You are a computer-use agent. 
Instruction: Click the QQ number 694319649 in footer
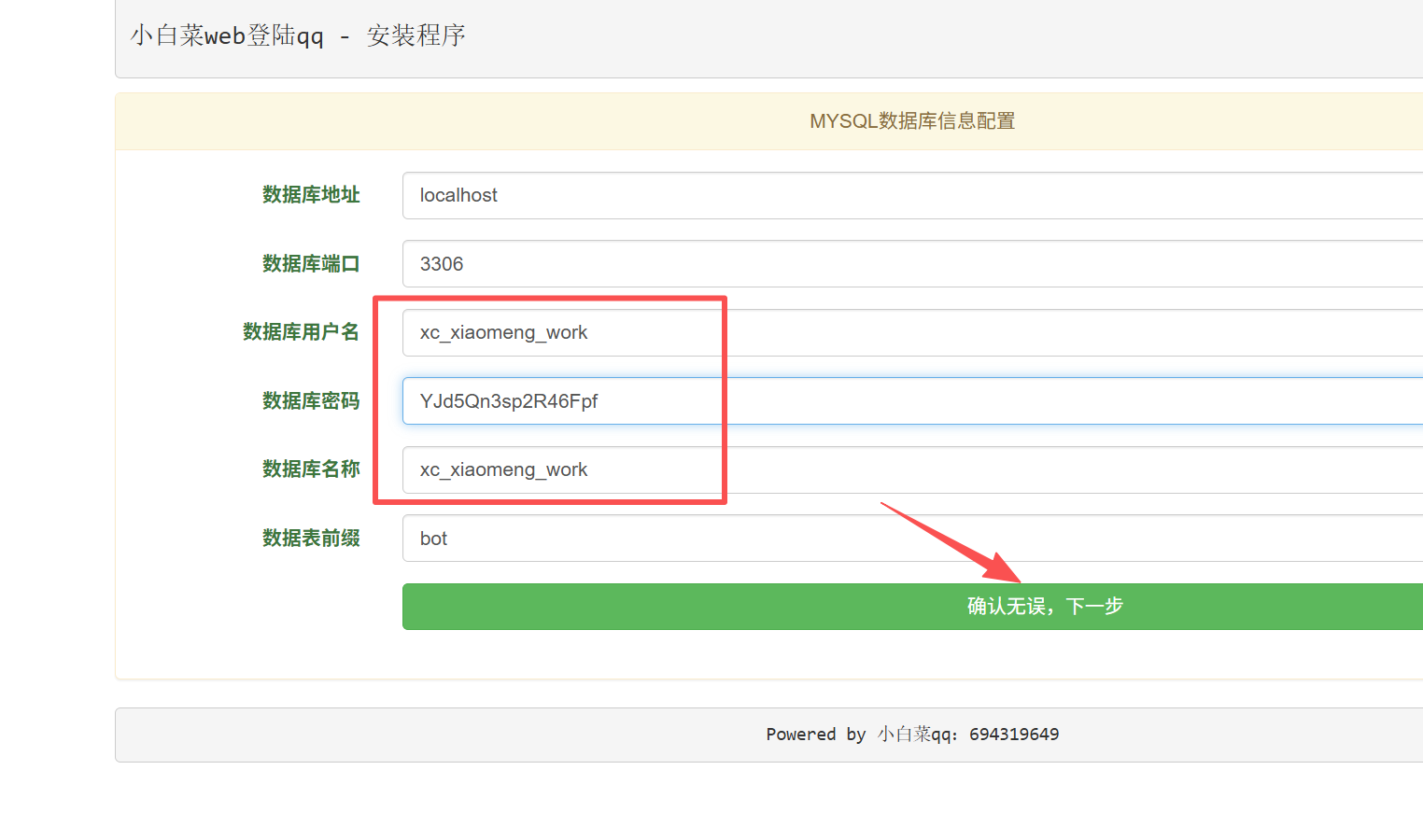[1013, 735]
